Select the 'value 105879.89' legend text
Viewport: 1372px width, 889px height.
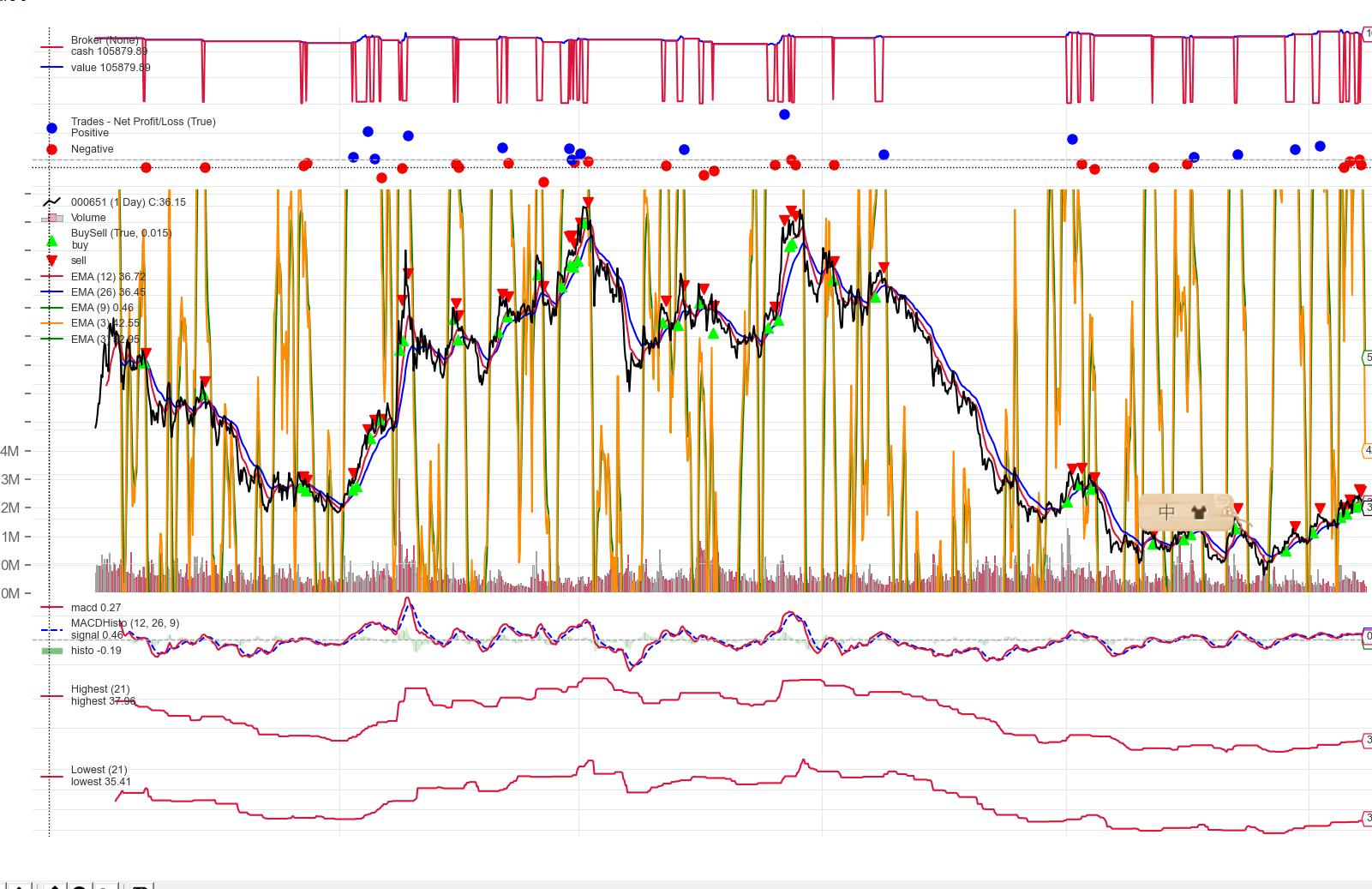coord(111,68)
